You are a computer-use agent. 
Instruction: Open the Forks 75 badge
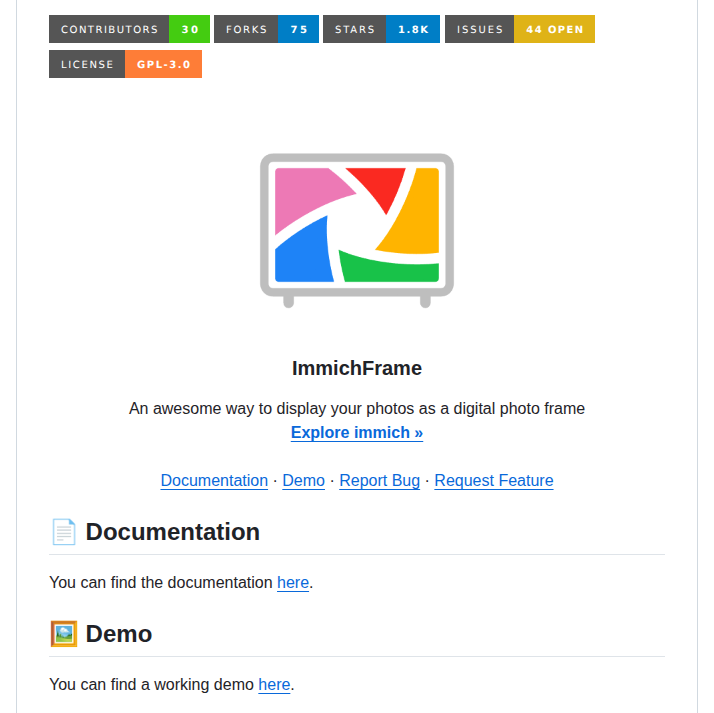point(266,29)
